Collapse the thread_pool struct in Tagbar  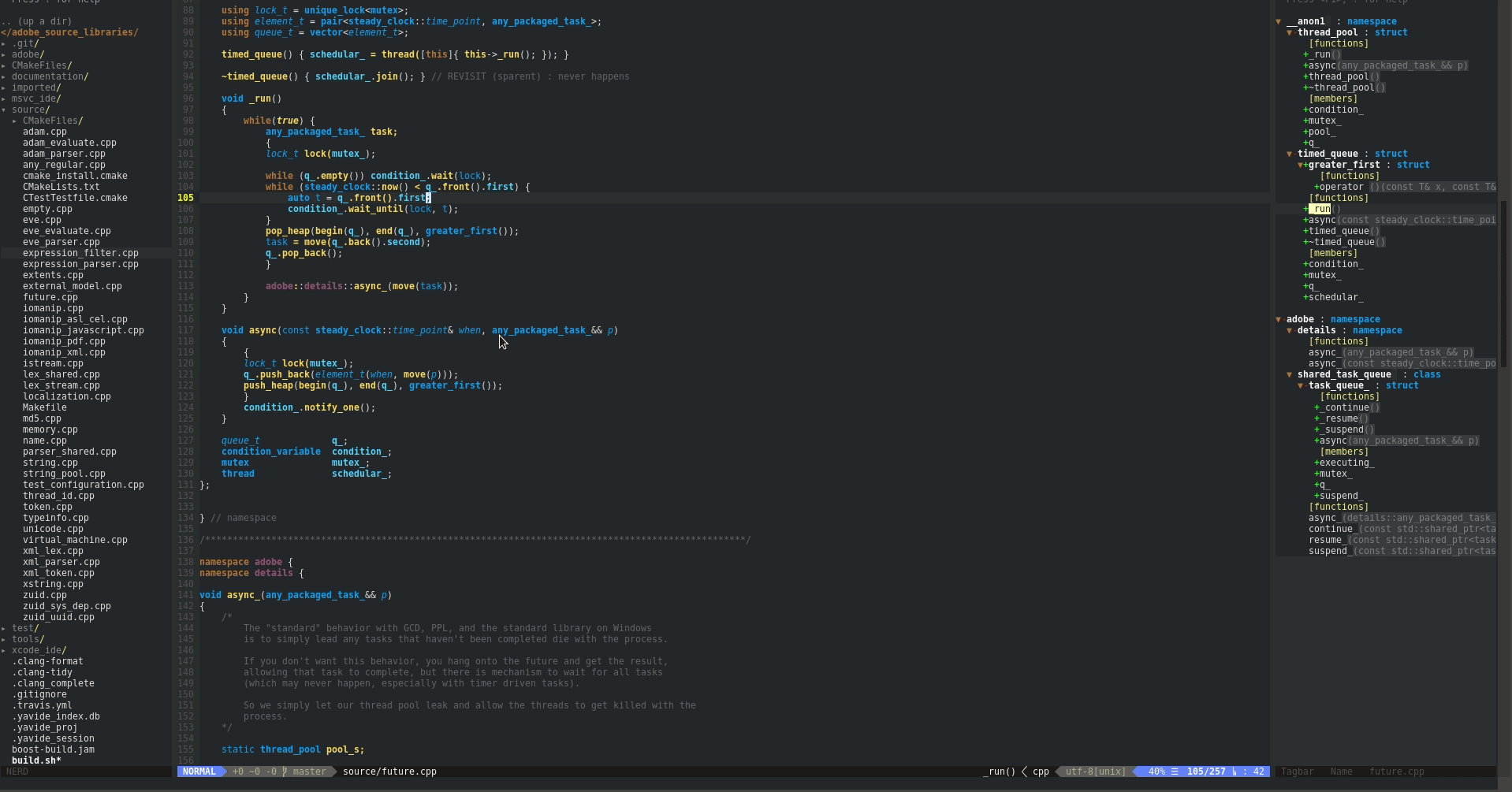coord(1290,32)
